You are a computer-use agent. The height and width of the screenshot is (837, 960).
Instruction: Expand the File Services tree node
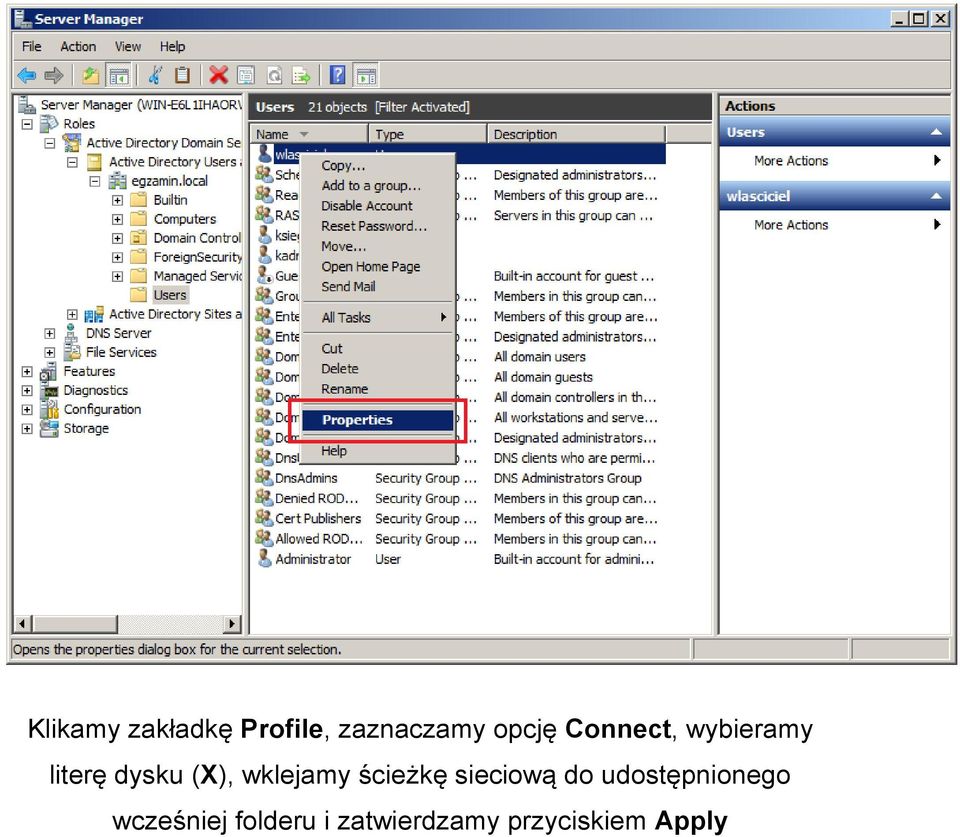(50, 352)
